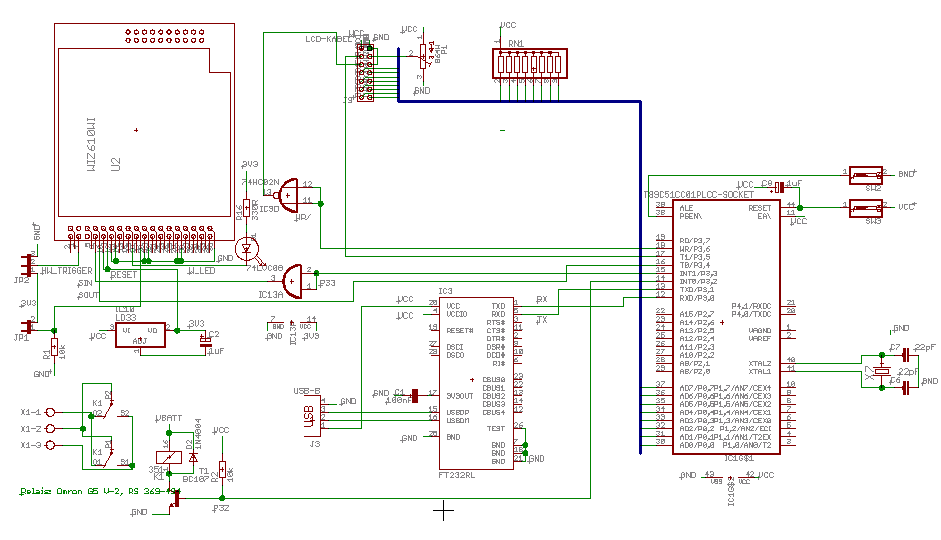Select the 74LVC08 value label
The height and width of the screenshot is (540, 941).
click(265, 268)
